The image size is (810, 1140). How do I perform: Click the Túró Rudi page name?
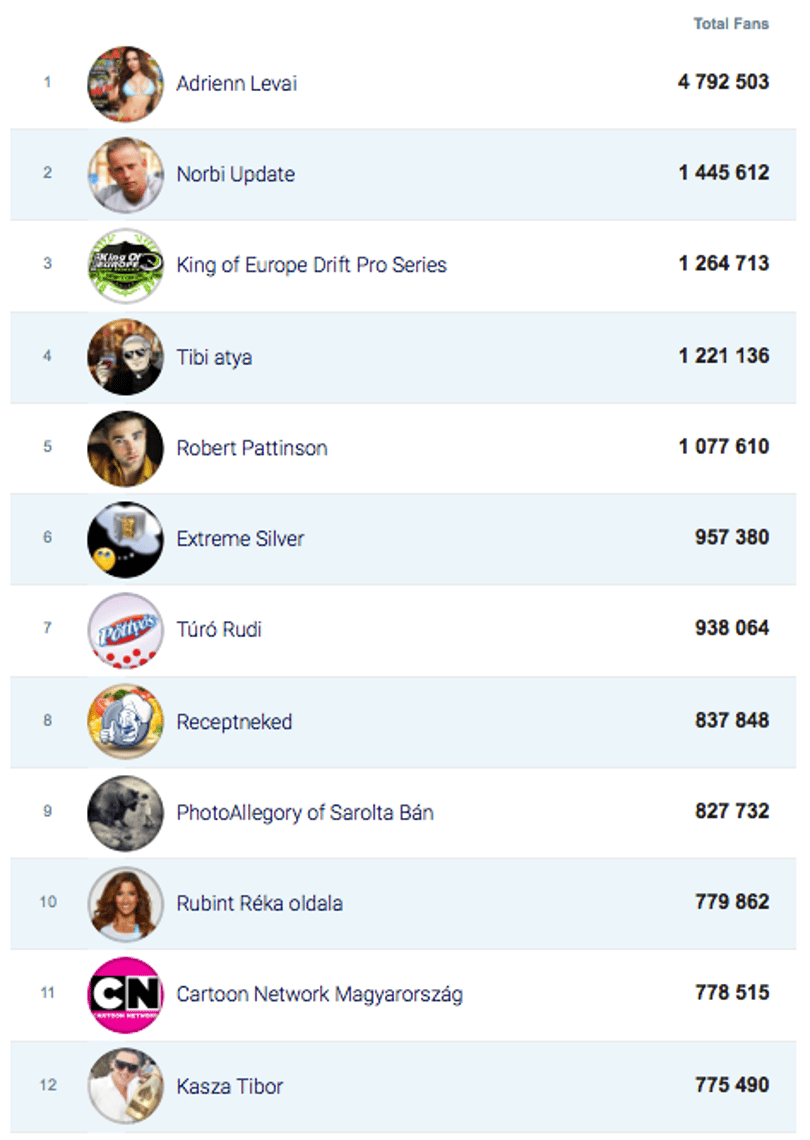(219, 630)
